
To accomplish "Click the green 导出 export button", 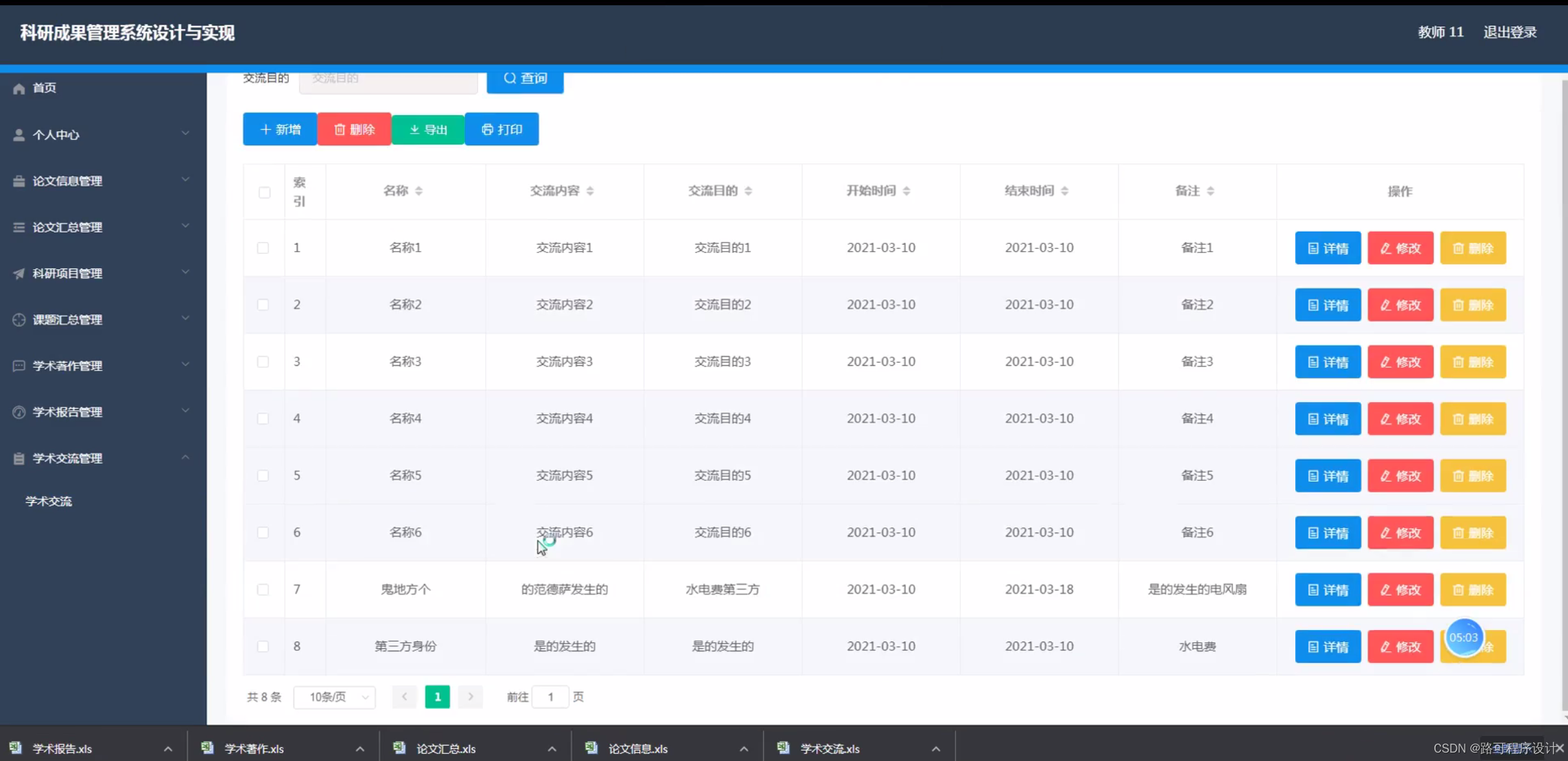I will coord(428,130).
